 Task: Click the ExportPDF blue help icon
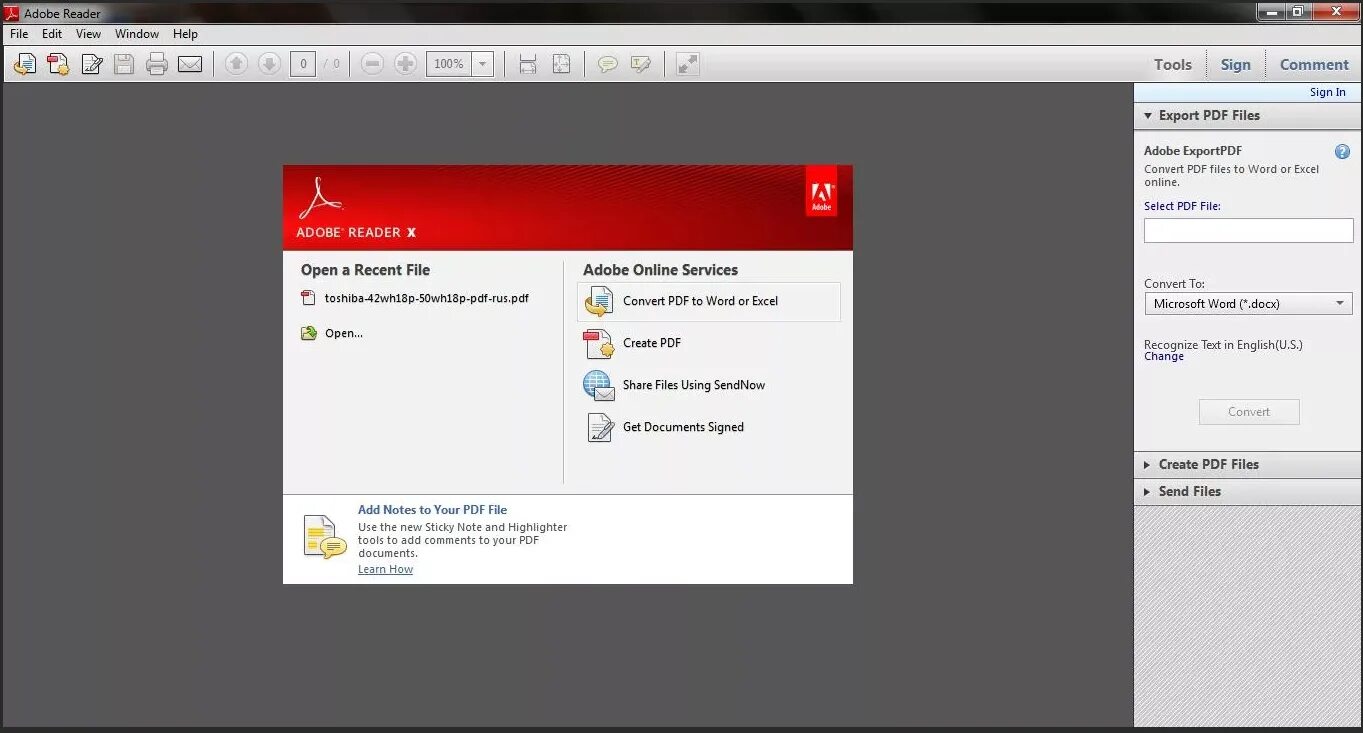[1342, 152]
